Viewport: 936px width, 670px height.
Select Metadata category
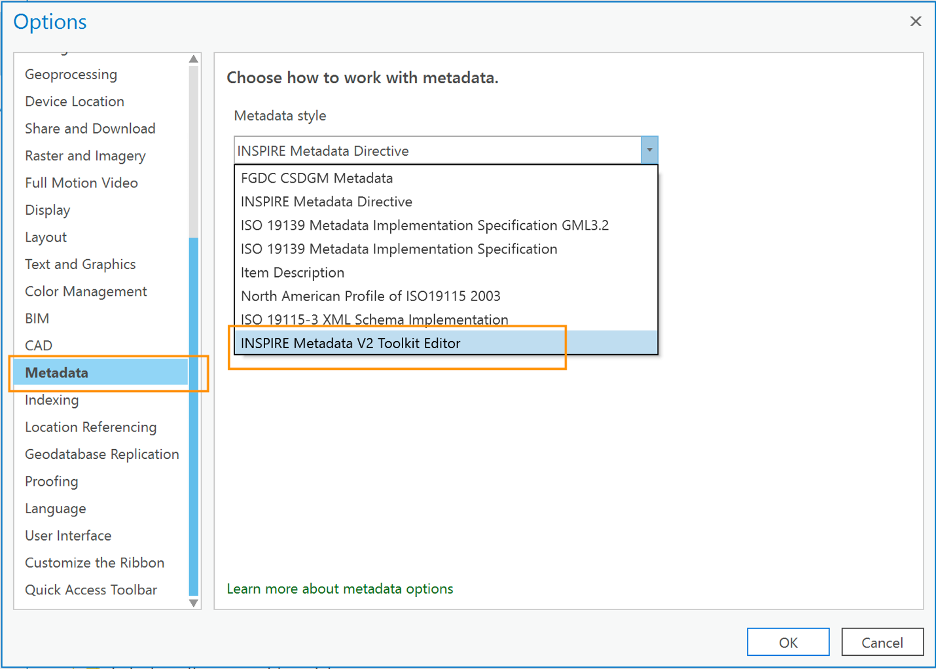(x=101, y=373)
